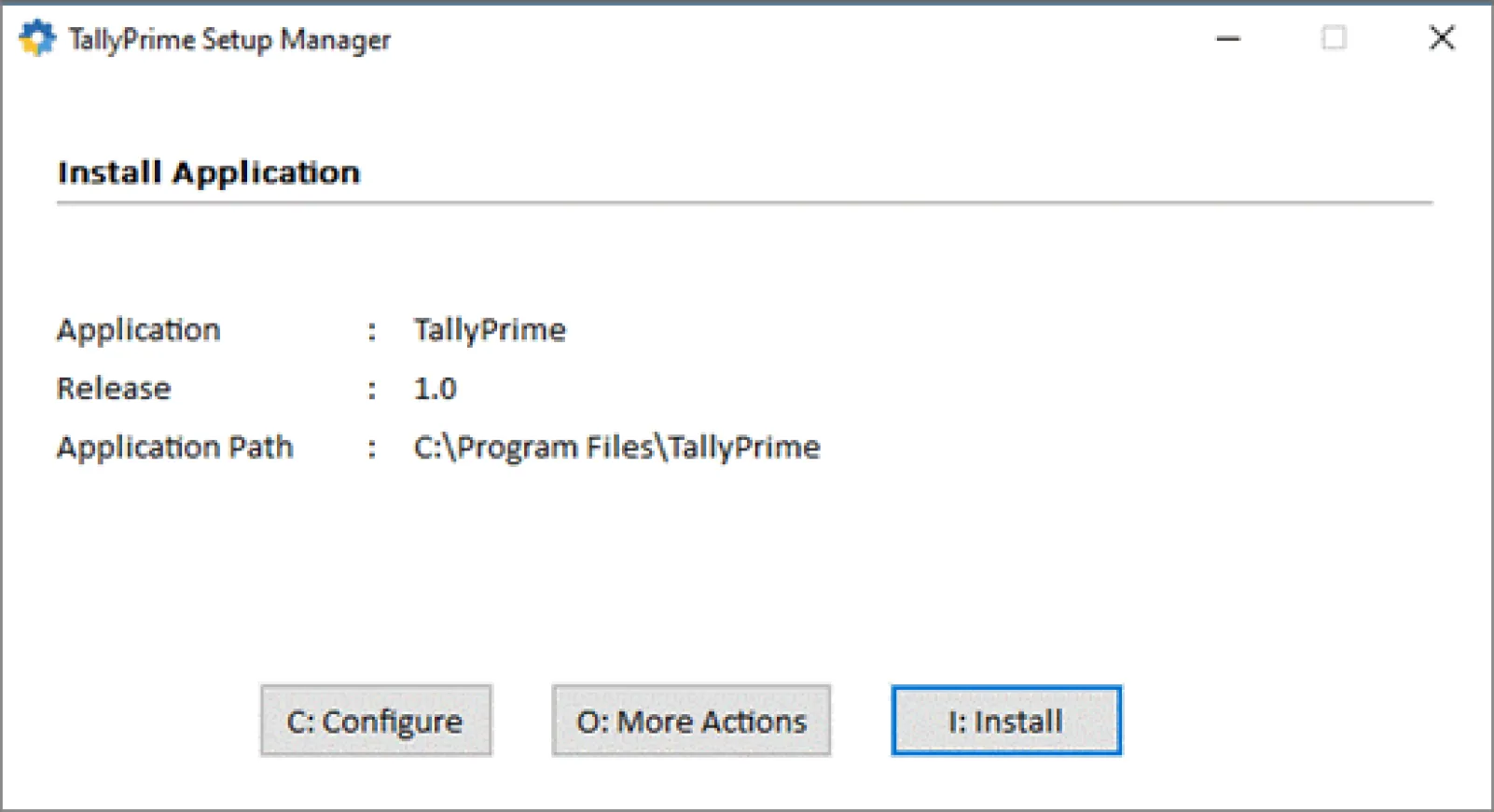Click the TallyPrime Setup Manager title text
This screenshot has height=812, width=1494.
[228, 40]
